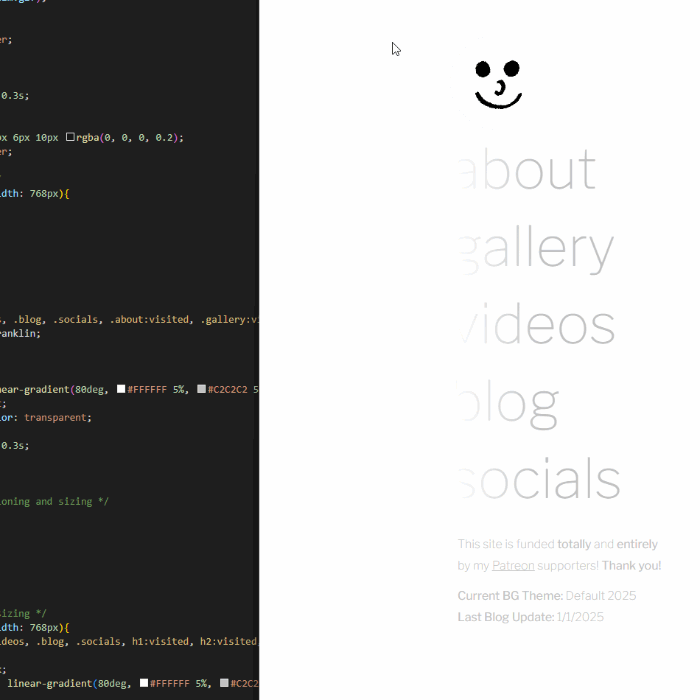Screen dimensions: 700x700
Task: Click the 'Current BG Theme' text
Action: (x=510, y=596)
